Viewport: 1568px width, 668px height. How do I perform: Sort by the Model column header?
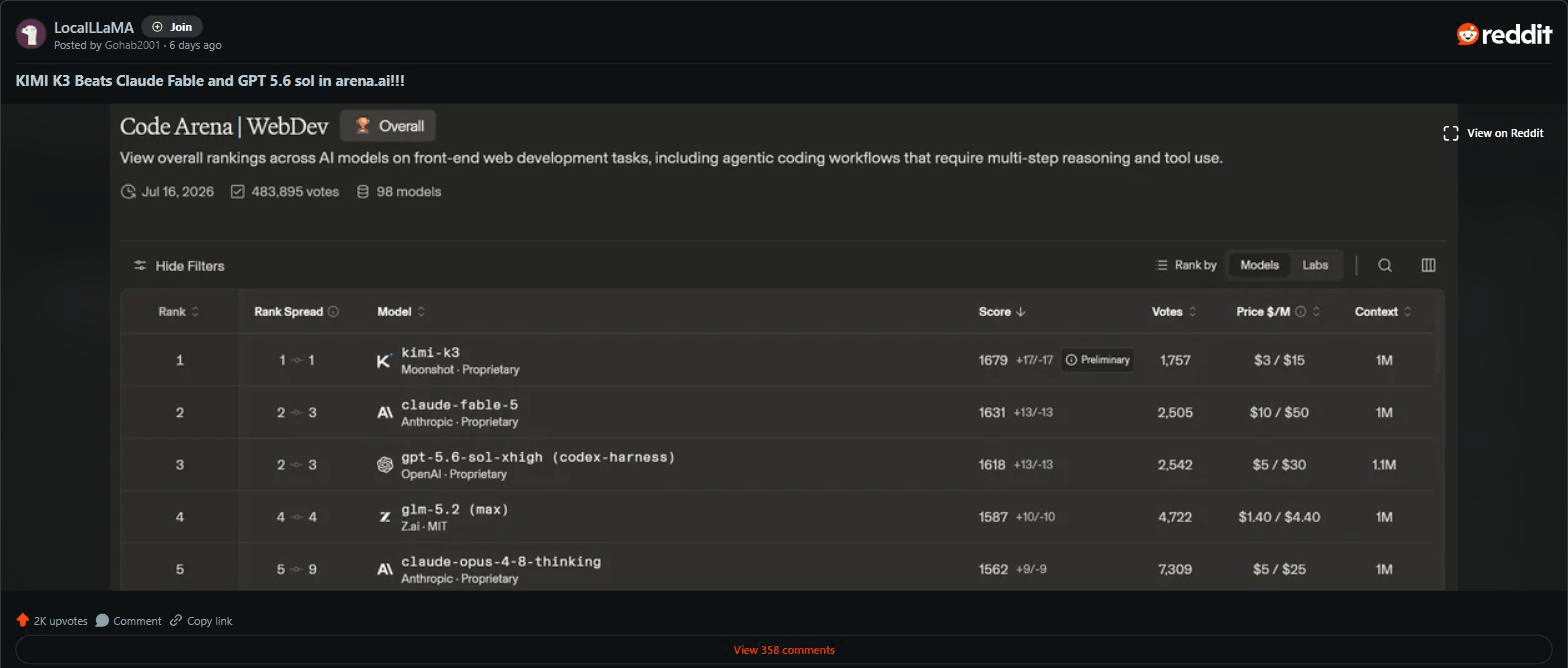[400, 312]
